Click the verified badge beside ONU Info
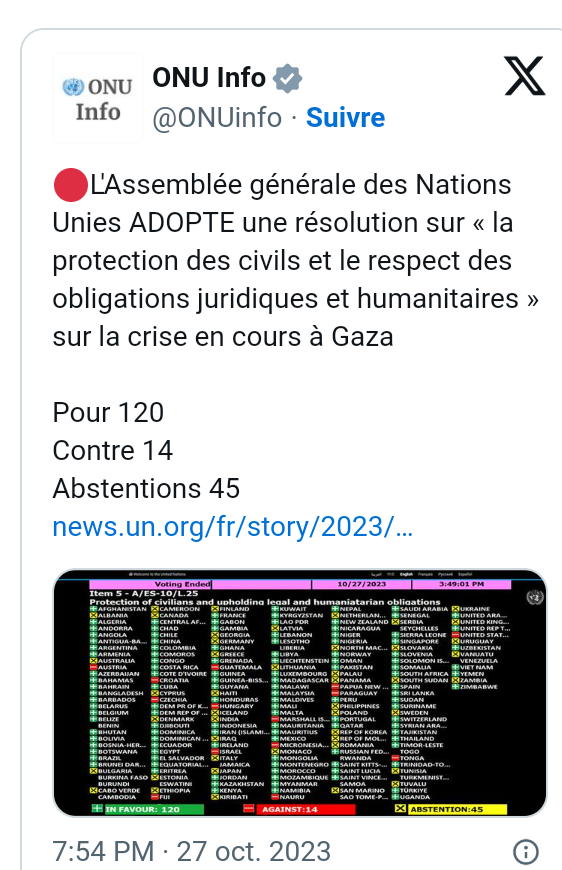Viewport: 562px width, 870px height. 287,78
